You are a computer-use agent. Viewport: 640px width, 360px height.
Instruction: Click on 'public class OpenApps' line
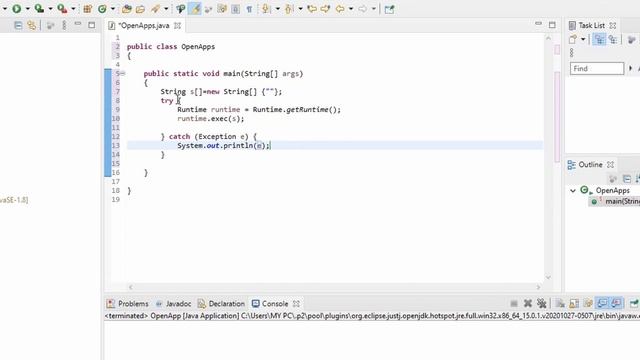pos(171,47)
